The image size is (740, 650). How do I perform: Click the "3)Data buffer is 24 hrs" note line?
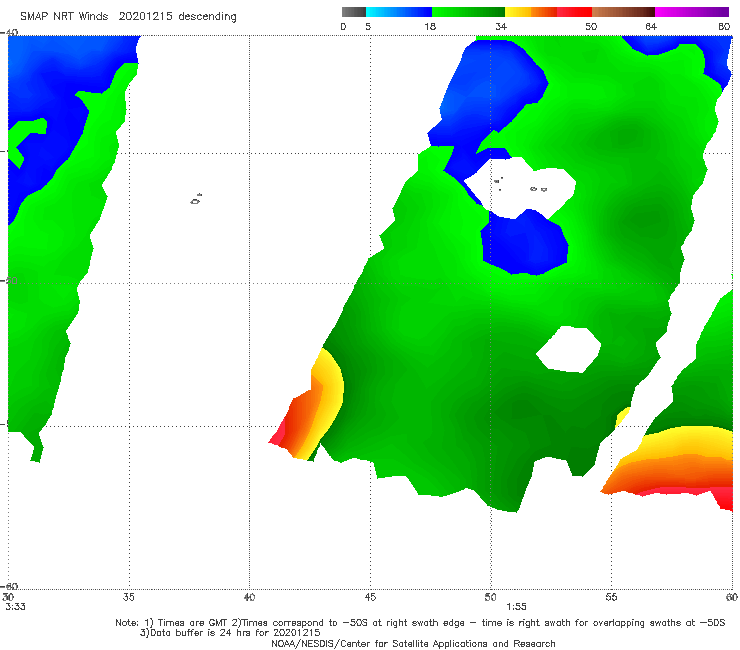tap(230, 633)
